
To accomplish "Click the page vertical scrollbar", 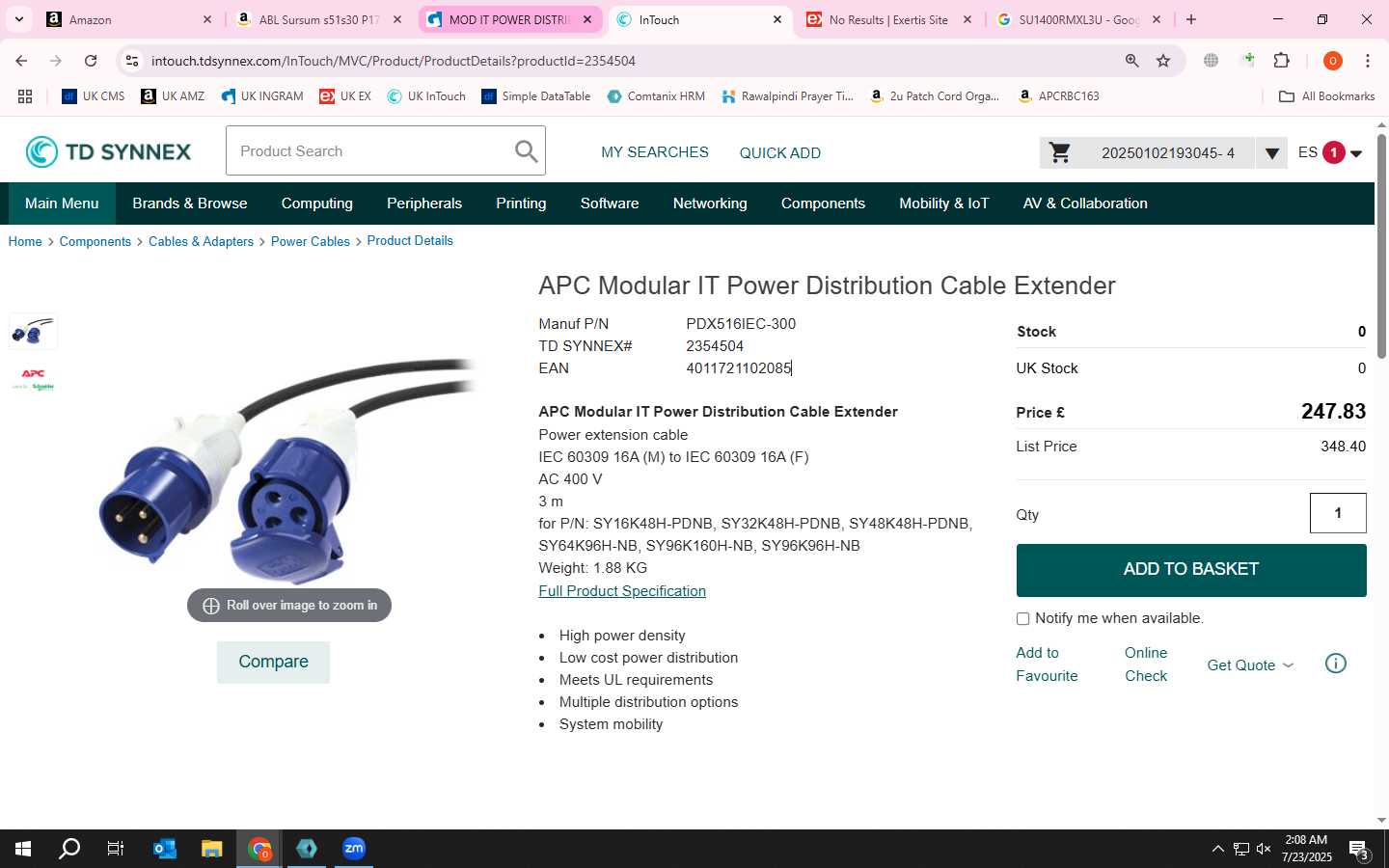I will [x=1381, y=247].
